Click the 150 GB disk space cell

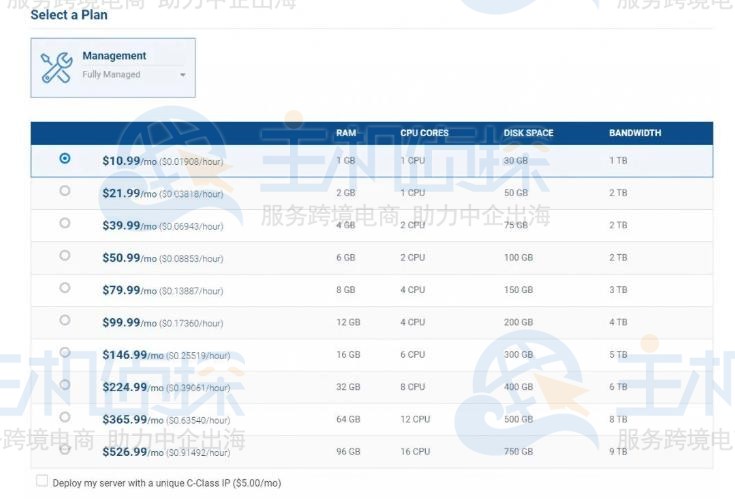coord(518,290)
